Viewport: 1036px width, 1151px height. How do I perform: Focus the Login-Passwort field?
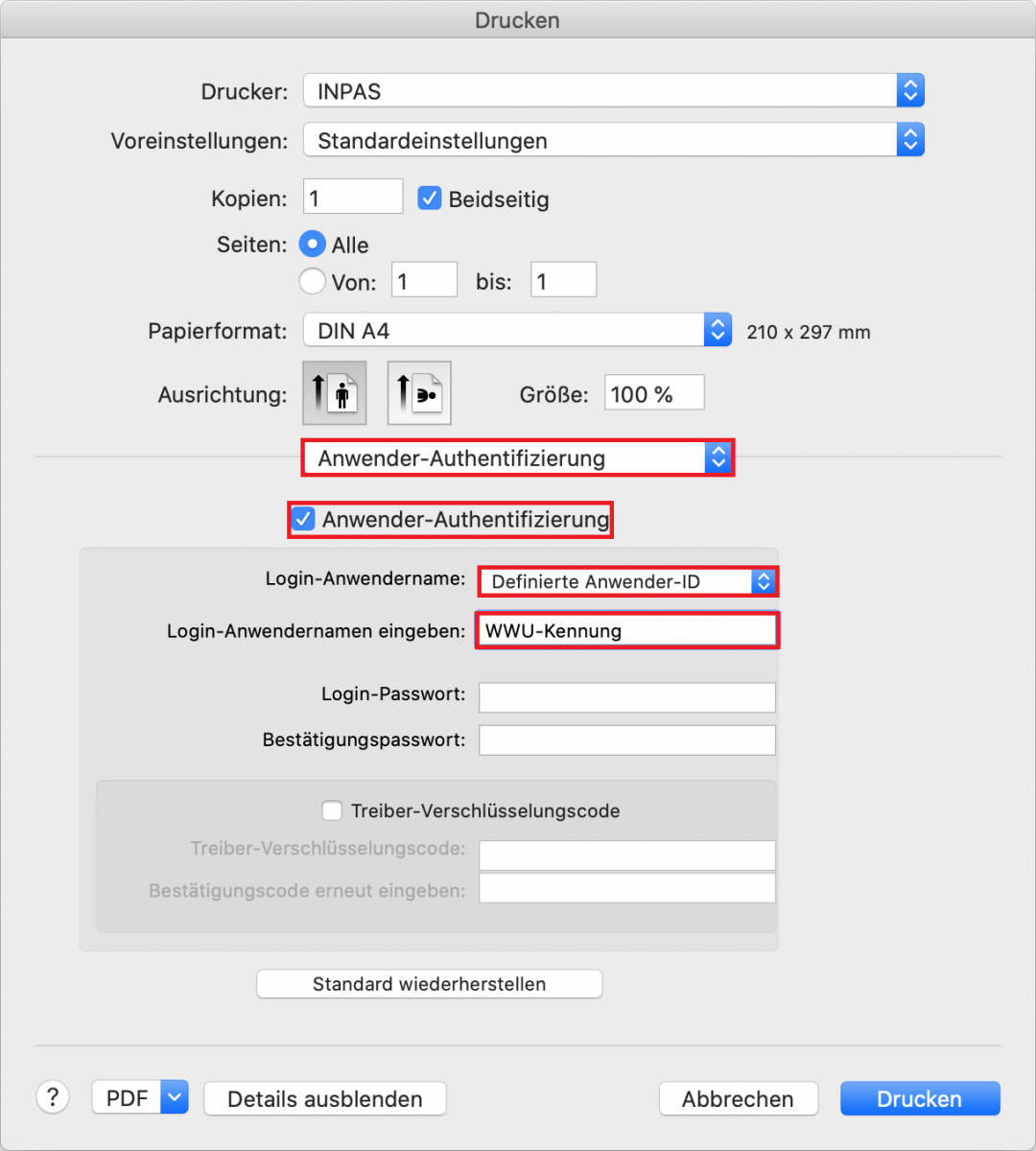(627, 697)
